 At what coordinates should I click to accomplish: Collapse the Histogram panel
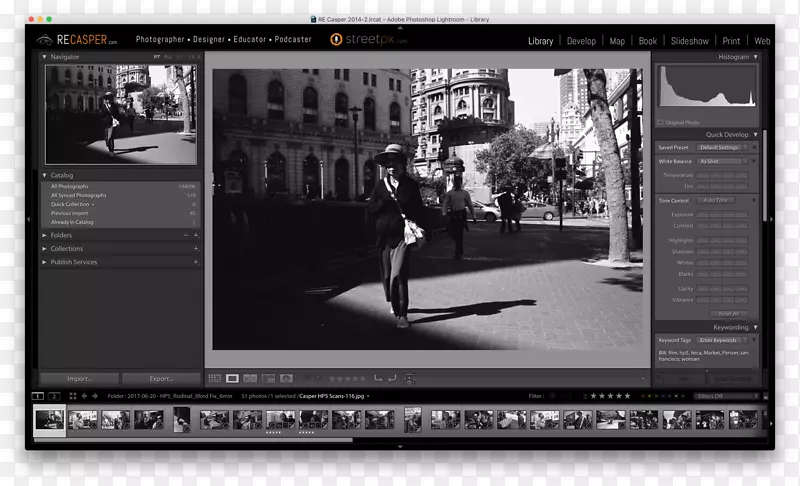tap(756, 57)
